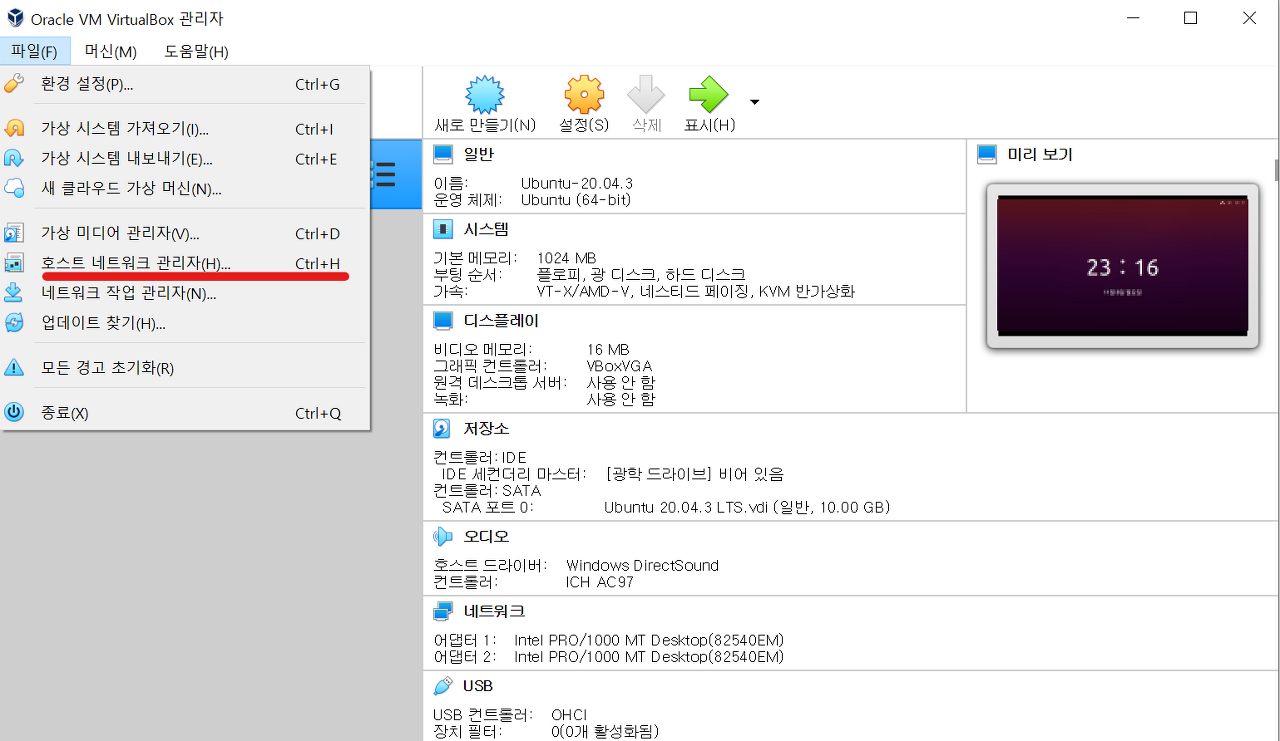
Task: Open the 도움말(H) menu
Action: click(196, 51)
